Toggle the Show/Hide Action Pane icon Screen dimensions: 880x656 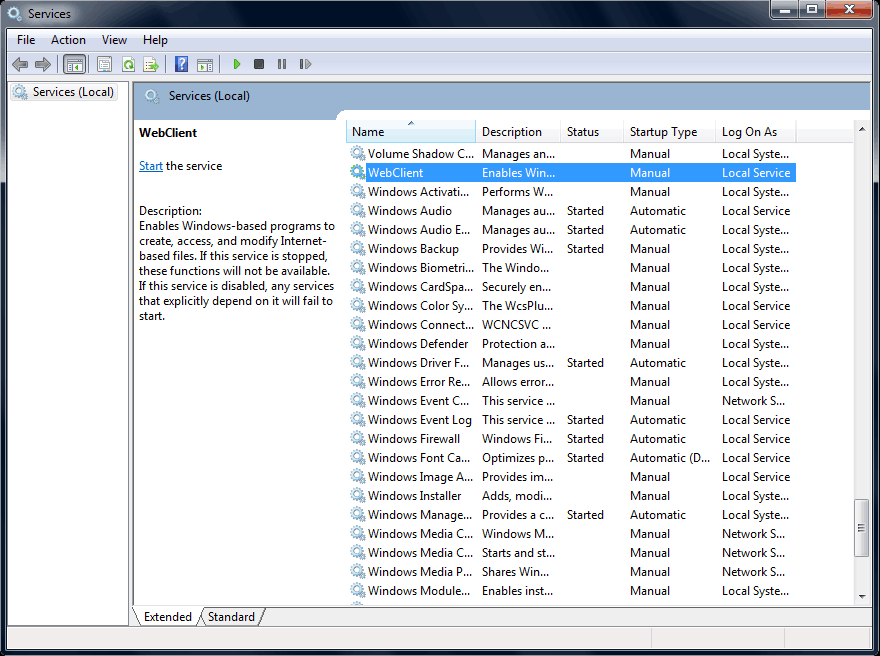click(205, 64)
